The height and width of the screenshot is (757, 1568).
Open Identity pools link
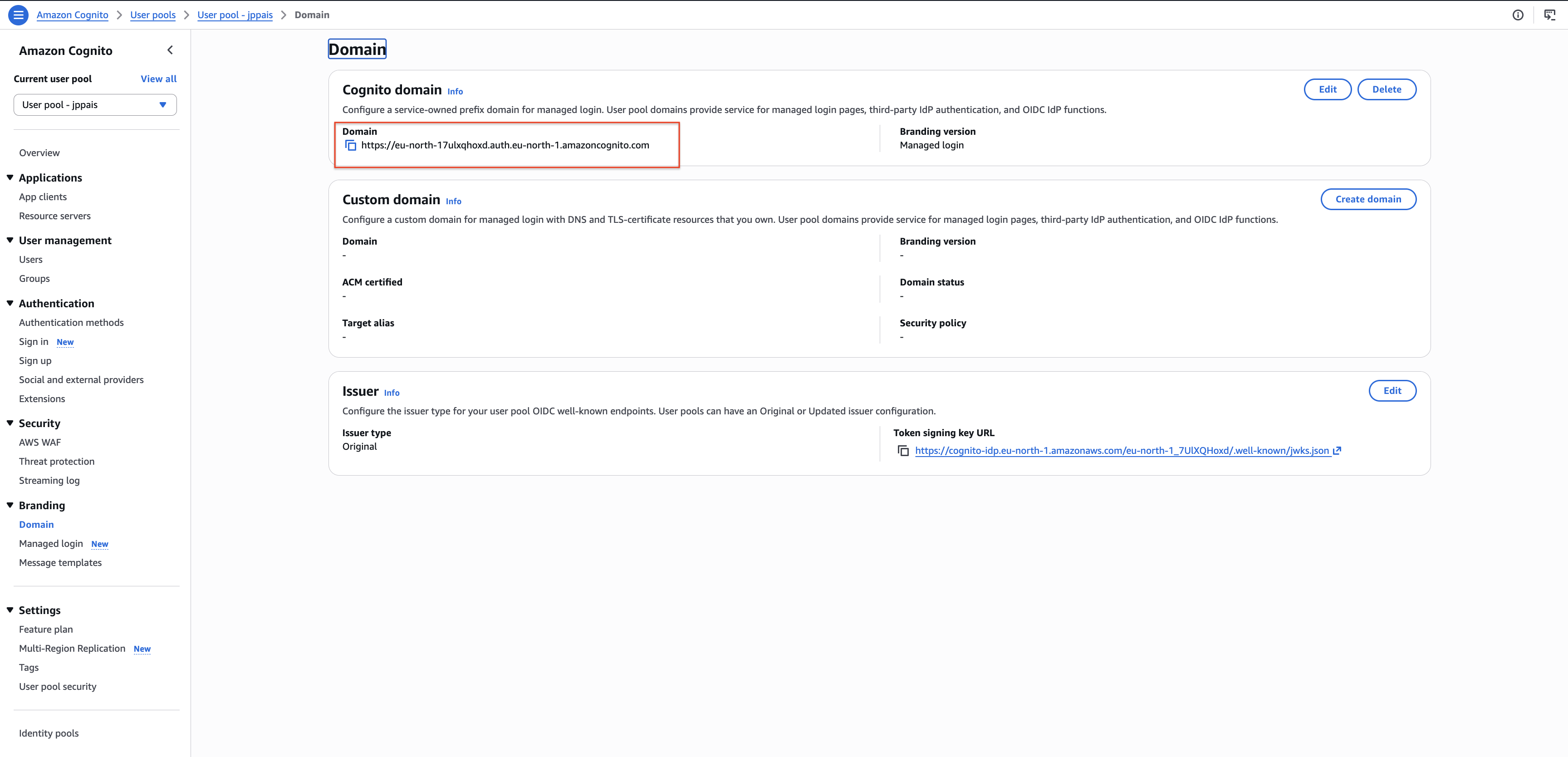click(x=49, y=732)
